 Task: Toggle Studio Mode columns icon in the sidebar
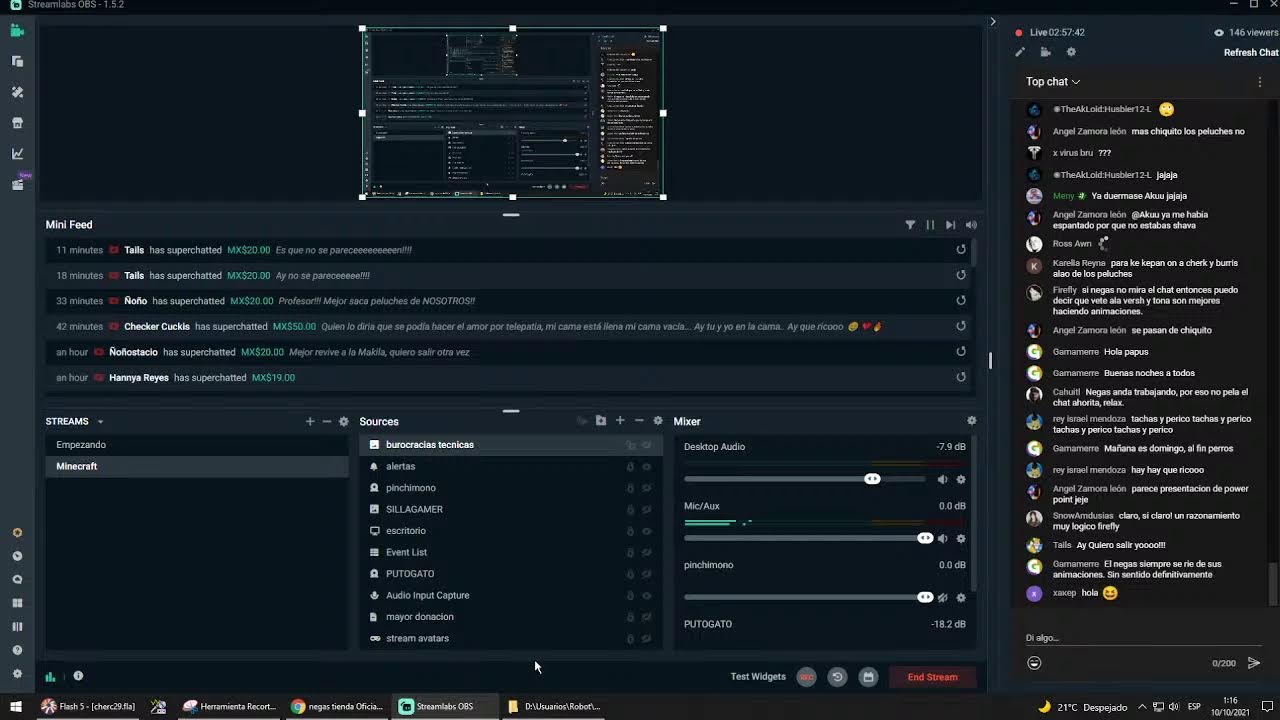pyautogui.click(x=17, y=627)
